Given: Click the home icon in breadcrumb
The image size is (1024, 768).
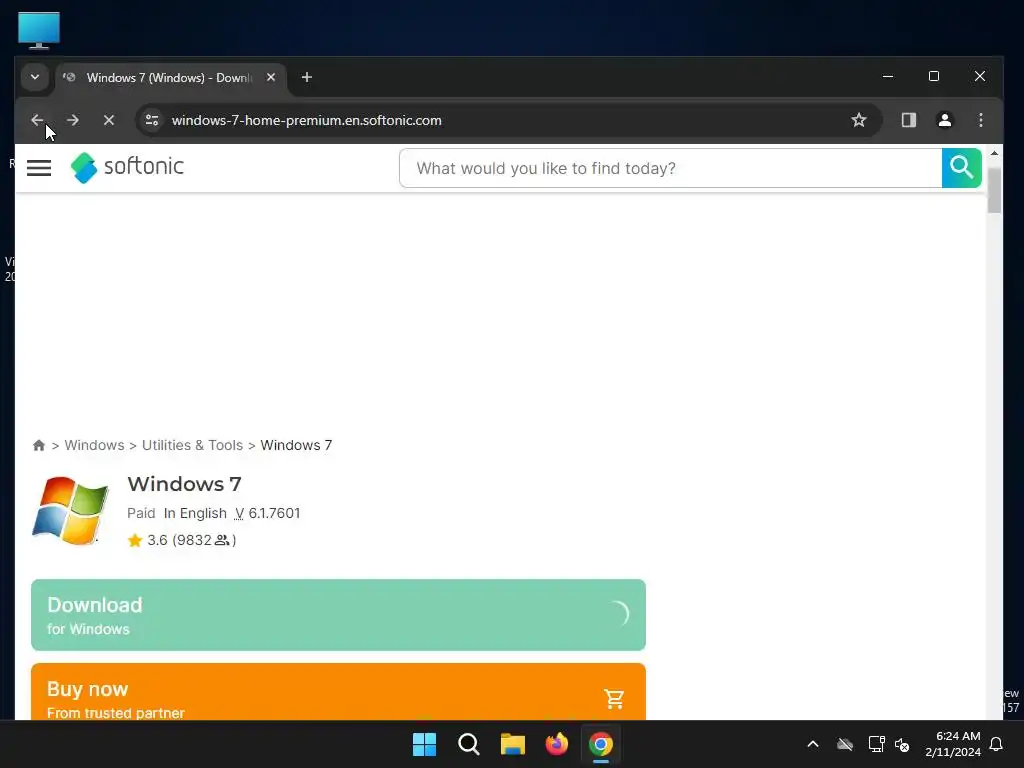Looking at the screenshot, I should pyautogui.click(x=39, y=445).
